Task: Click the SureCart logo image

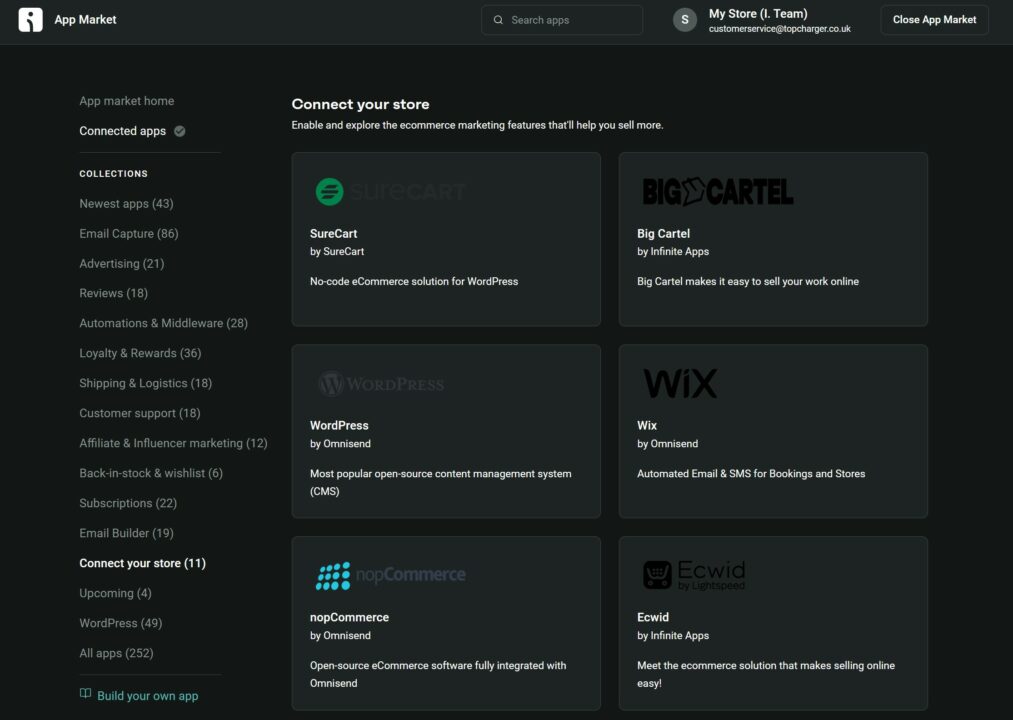Action: [x=390, y=192]
